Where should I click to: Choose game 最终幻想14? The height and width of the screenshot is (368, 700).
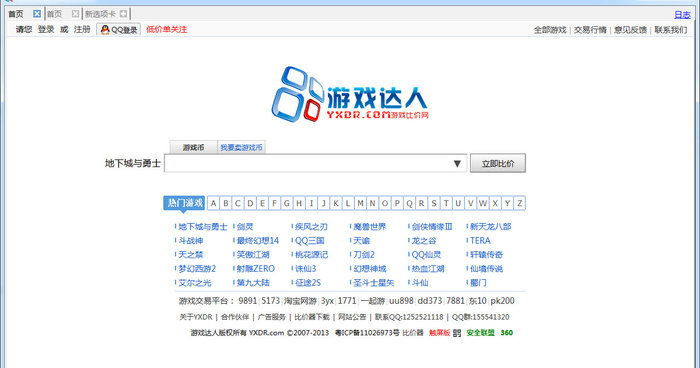[258, 241]
